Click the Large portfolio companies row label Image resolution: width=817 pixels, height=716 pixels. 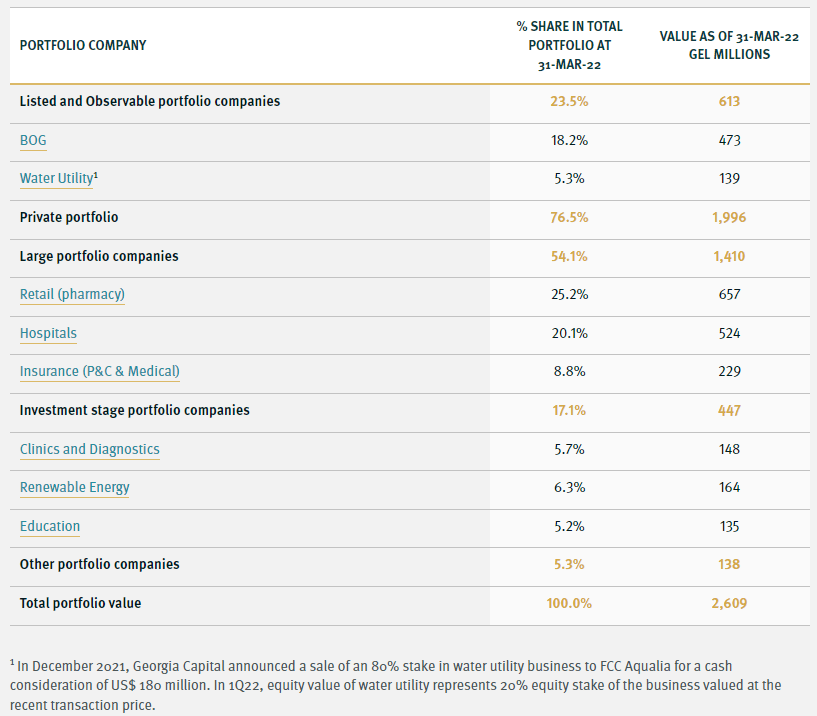pyautogui.click(x=99, y=256)
